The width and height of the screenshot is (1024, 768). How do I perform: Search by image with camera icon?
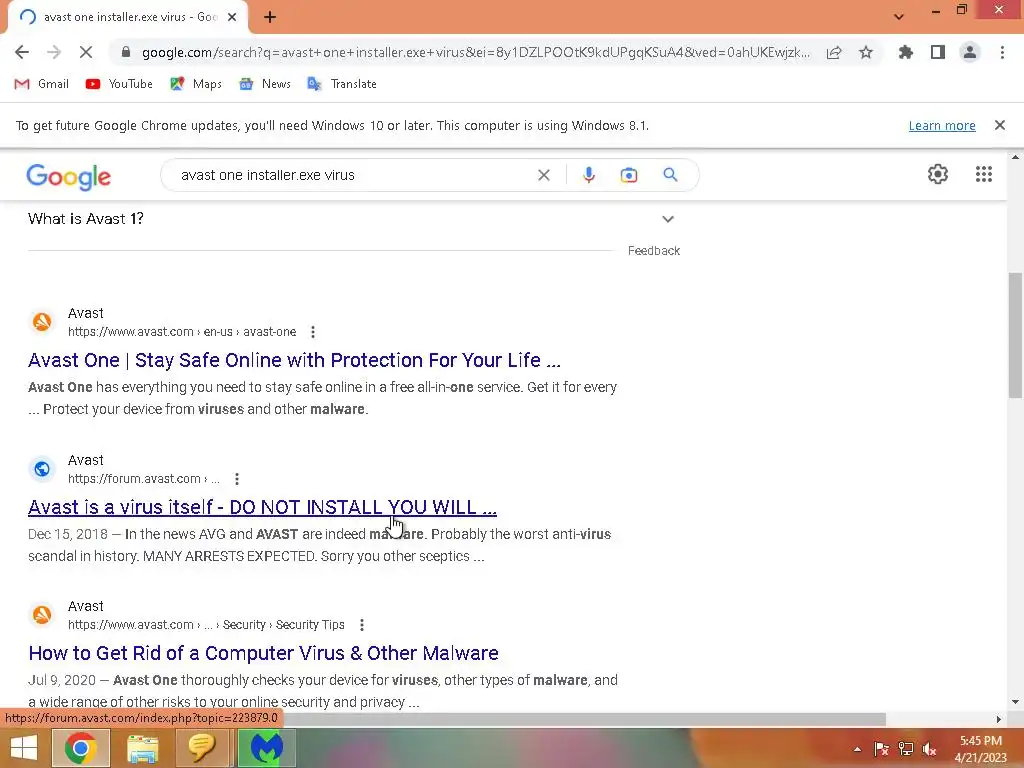click(628, 175)
